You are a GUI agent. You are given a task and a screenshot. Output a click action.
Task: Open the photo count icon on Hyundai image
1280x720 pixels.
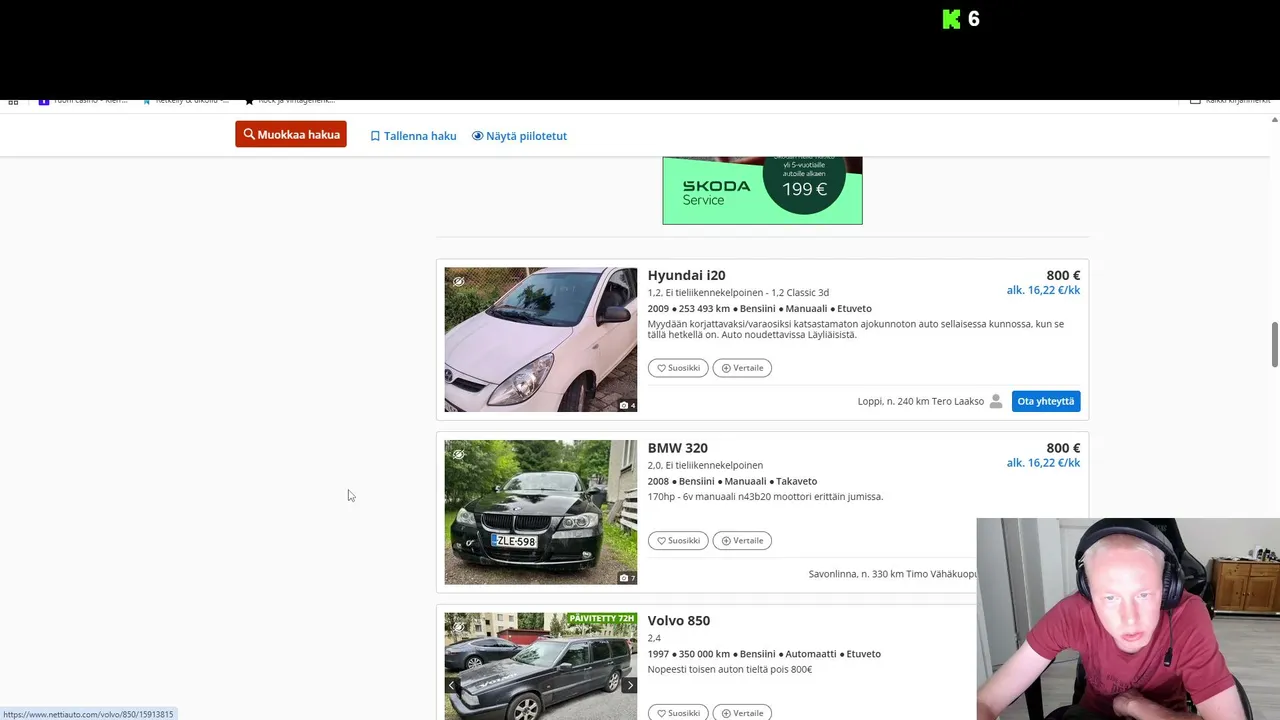coord(627,405)
